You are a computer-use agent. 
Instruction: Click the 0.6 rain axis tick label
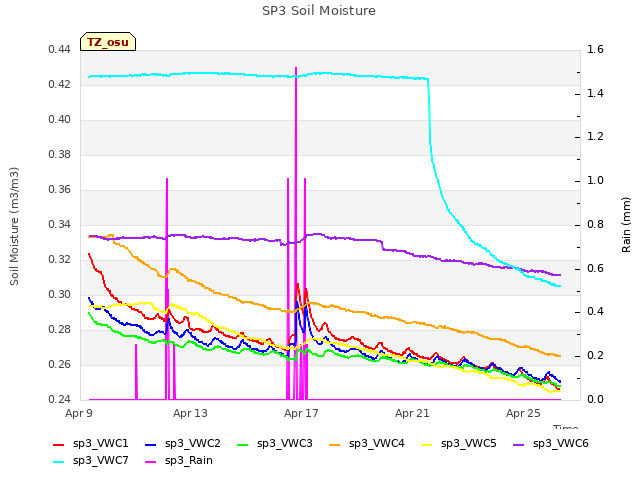595,269
